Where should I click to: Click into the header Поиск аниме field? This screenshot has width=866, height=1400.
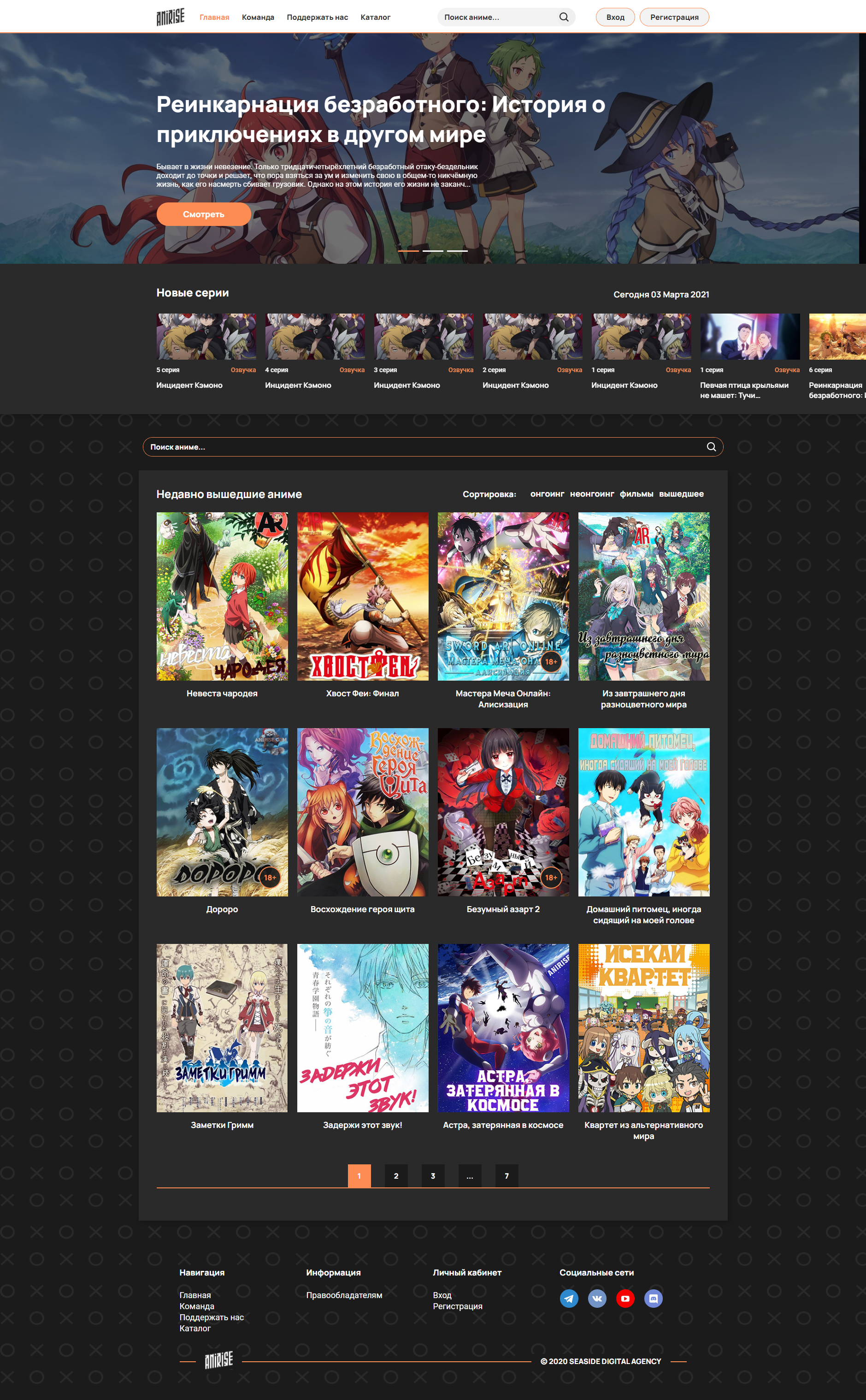click(x=495, y=17)
